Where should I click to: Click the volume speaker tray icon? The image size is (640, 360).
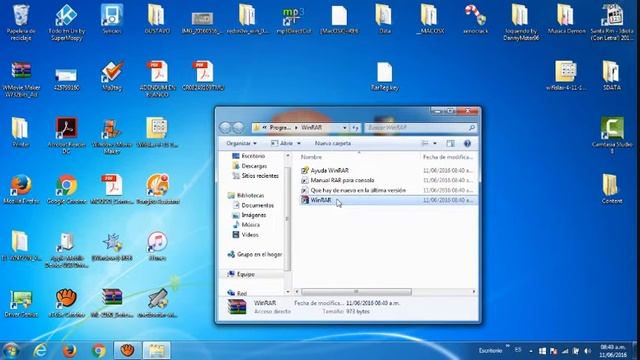587,351
